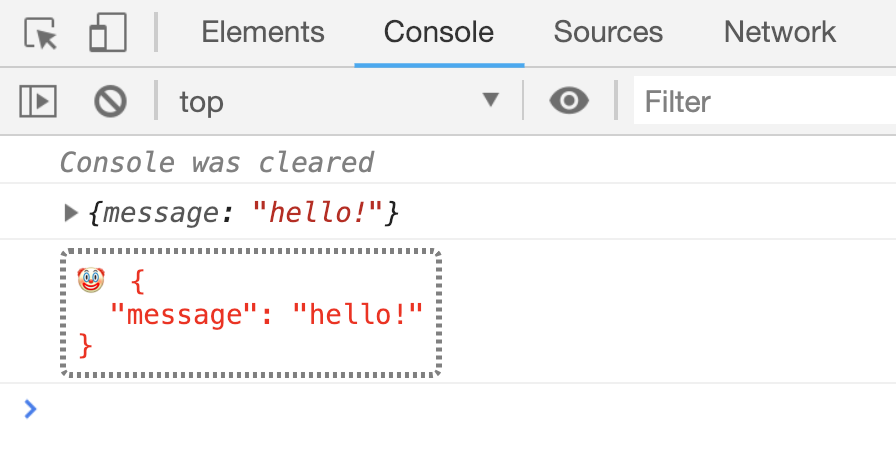
Task: Clear the console with the ban icon
Action: [x=110, y=101]
